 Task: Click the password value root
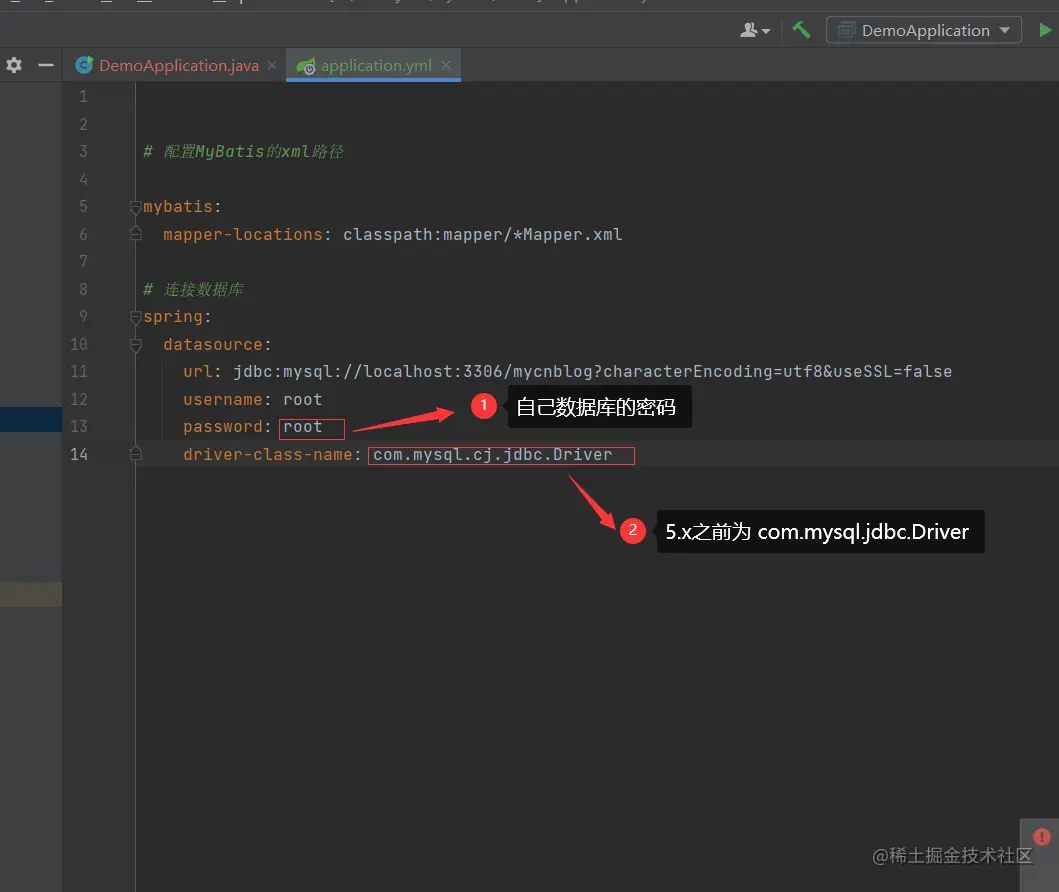(x=303, y=427)
